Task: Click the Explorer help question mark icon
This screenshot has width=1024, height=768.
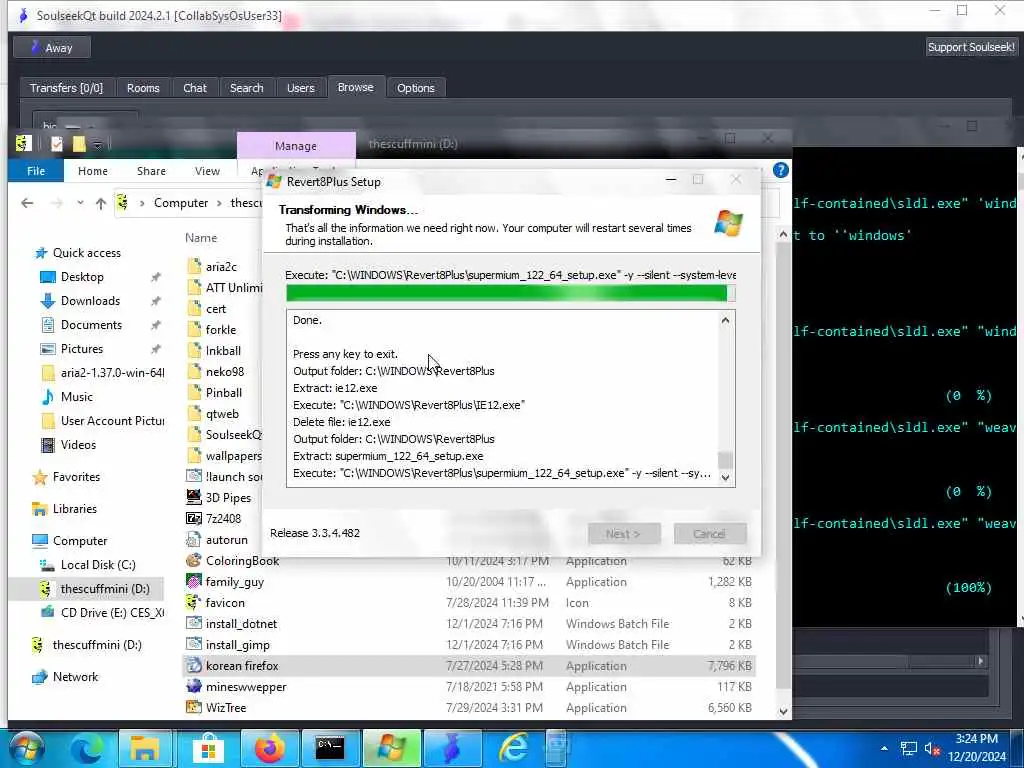Action: tap(780, 170)
